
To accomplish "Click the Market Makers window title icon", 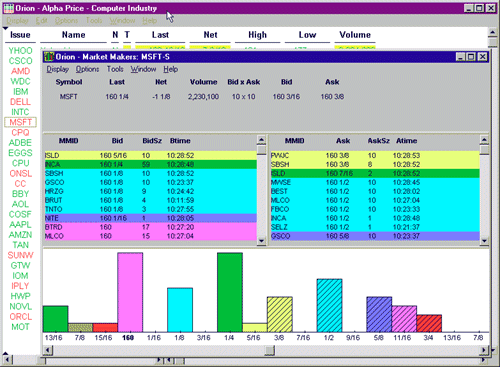I will pyautogui.click(x=49, y=57).
